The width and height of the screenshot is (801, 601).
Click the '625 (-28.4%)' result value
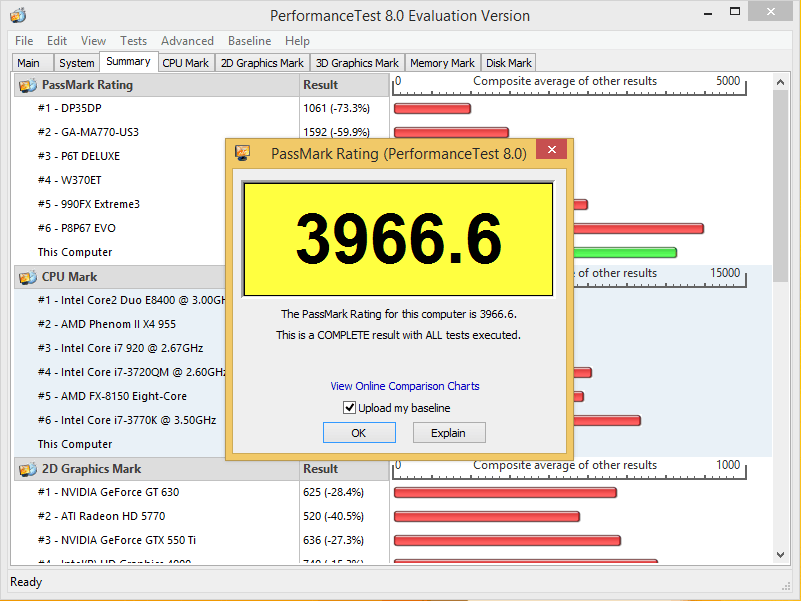pyautogui.click(x=333, y=493)
